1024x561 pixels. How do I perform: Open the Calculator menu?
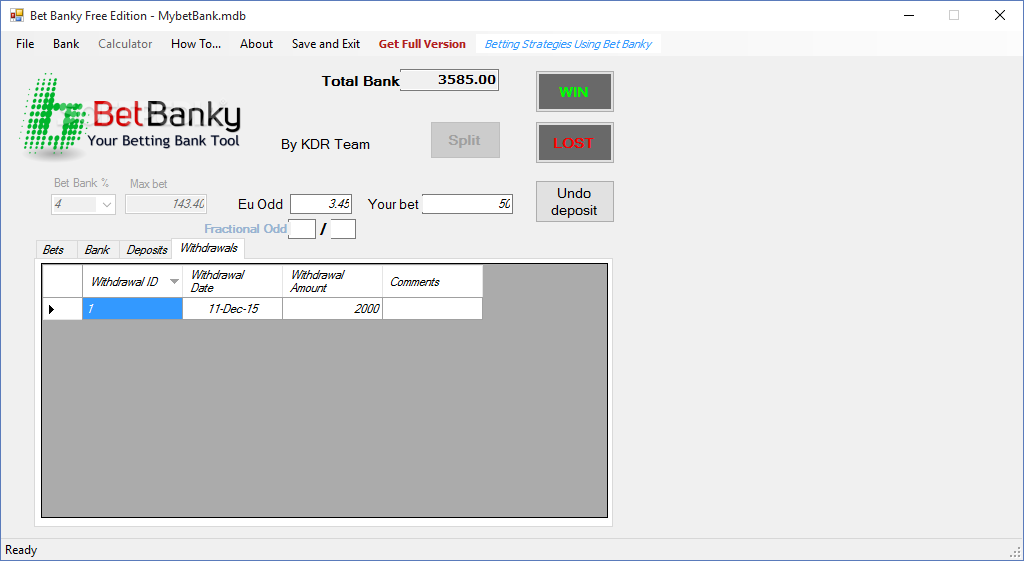click(125, 44)
